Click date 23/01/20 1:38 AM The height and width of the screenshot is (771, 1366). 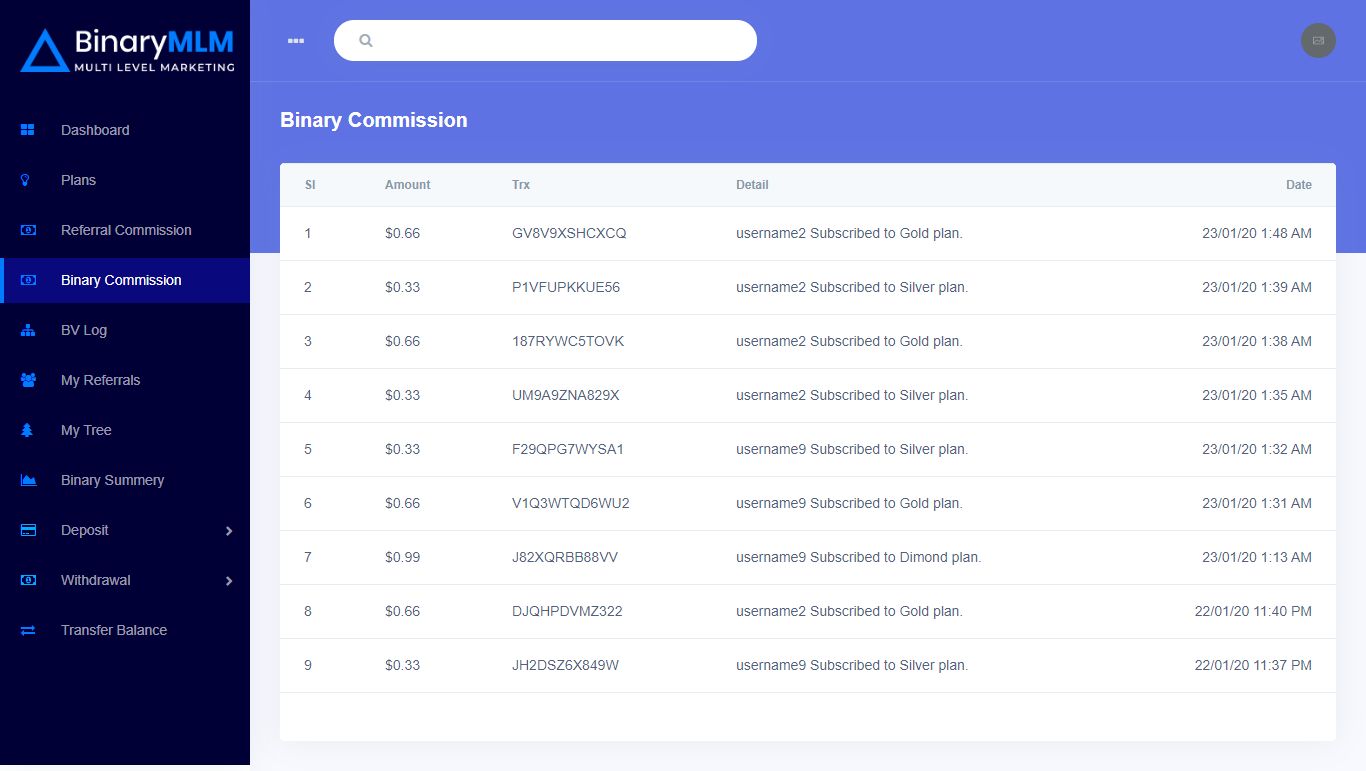(1257, 341)
